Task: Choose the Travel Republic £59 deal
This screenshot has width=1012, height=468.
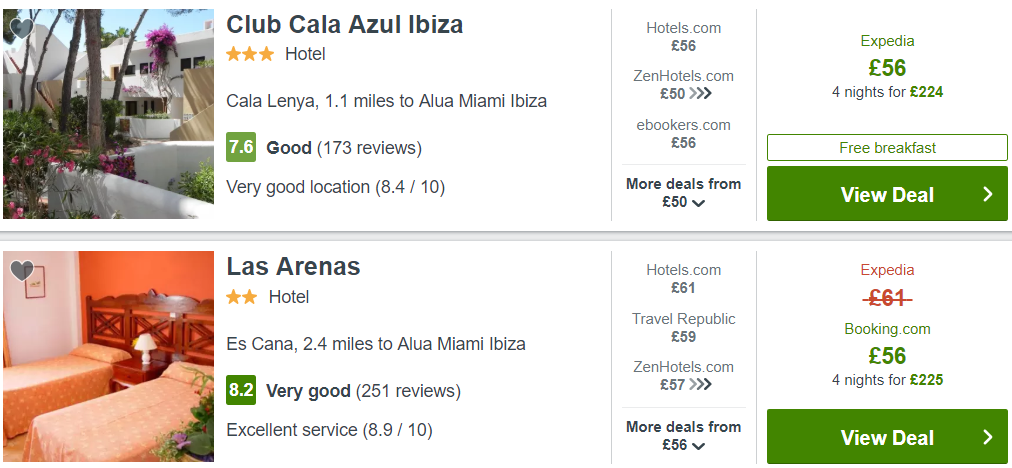Action: (x=683, y=327)
